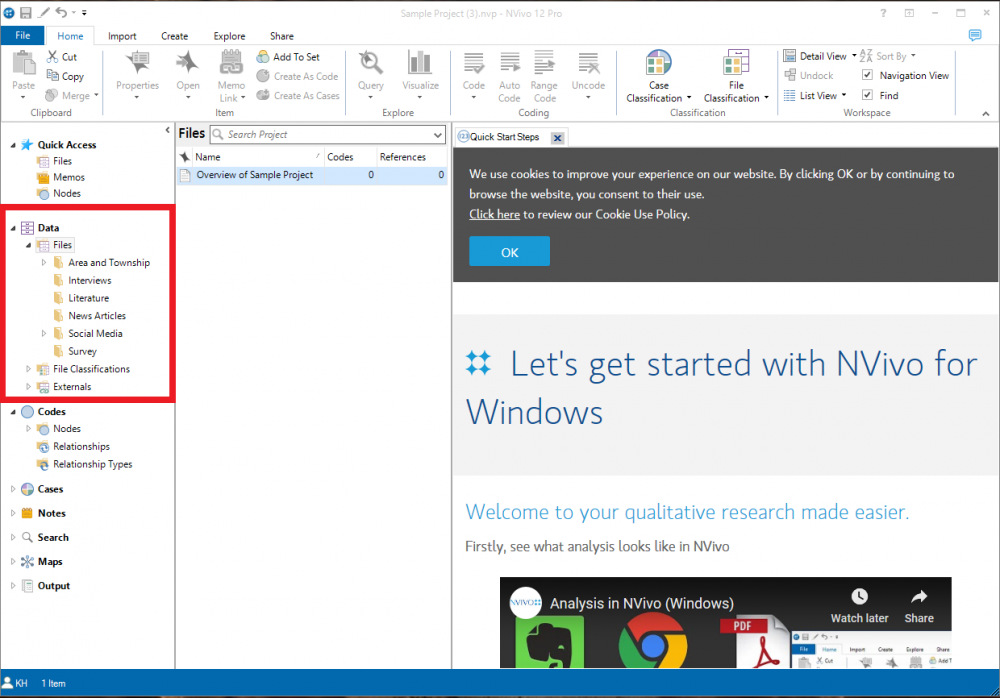The image size is (1000, 698).
Task: Expand the Social Media folder
Action: pos(43,333)
